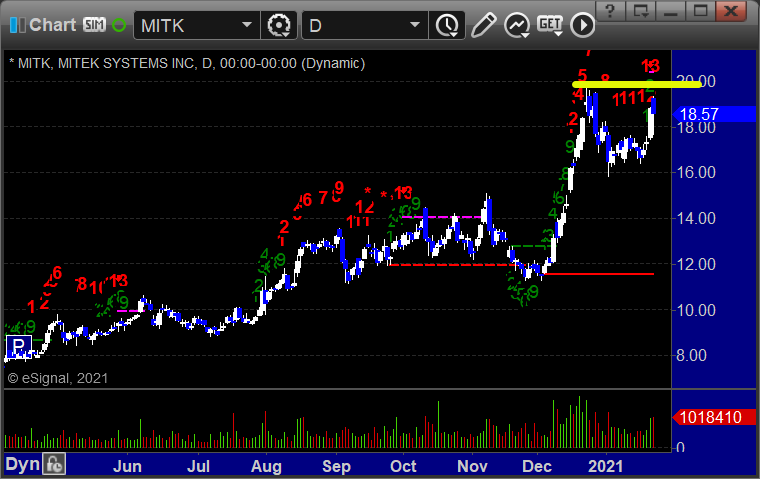Close the chart window
760x479 pixels.
731,11
